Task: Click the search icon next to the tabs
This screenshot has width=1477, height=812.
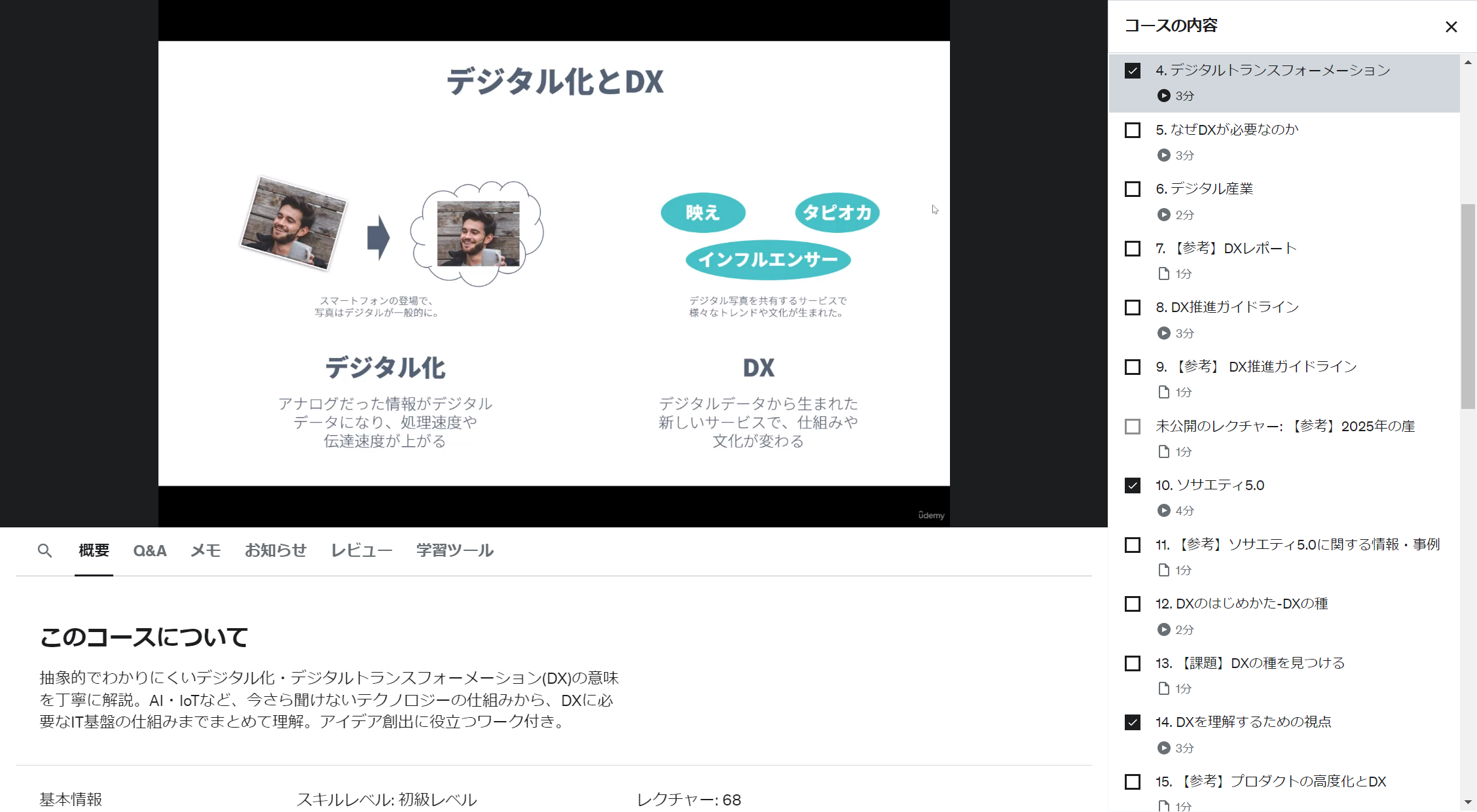Action: tap(44, 551)
